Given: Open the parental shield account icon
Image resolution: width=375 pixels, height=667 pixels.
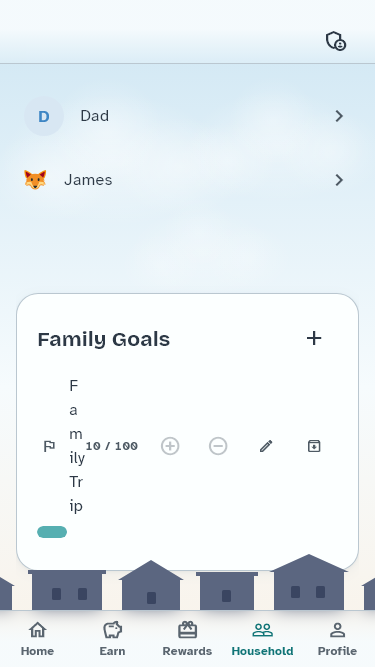Looking at the screenshot, I should click(335, 41).
